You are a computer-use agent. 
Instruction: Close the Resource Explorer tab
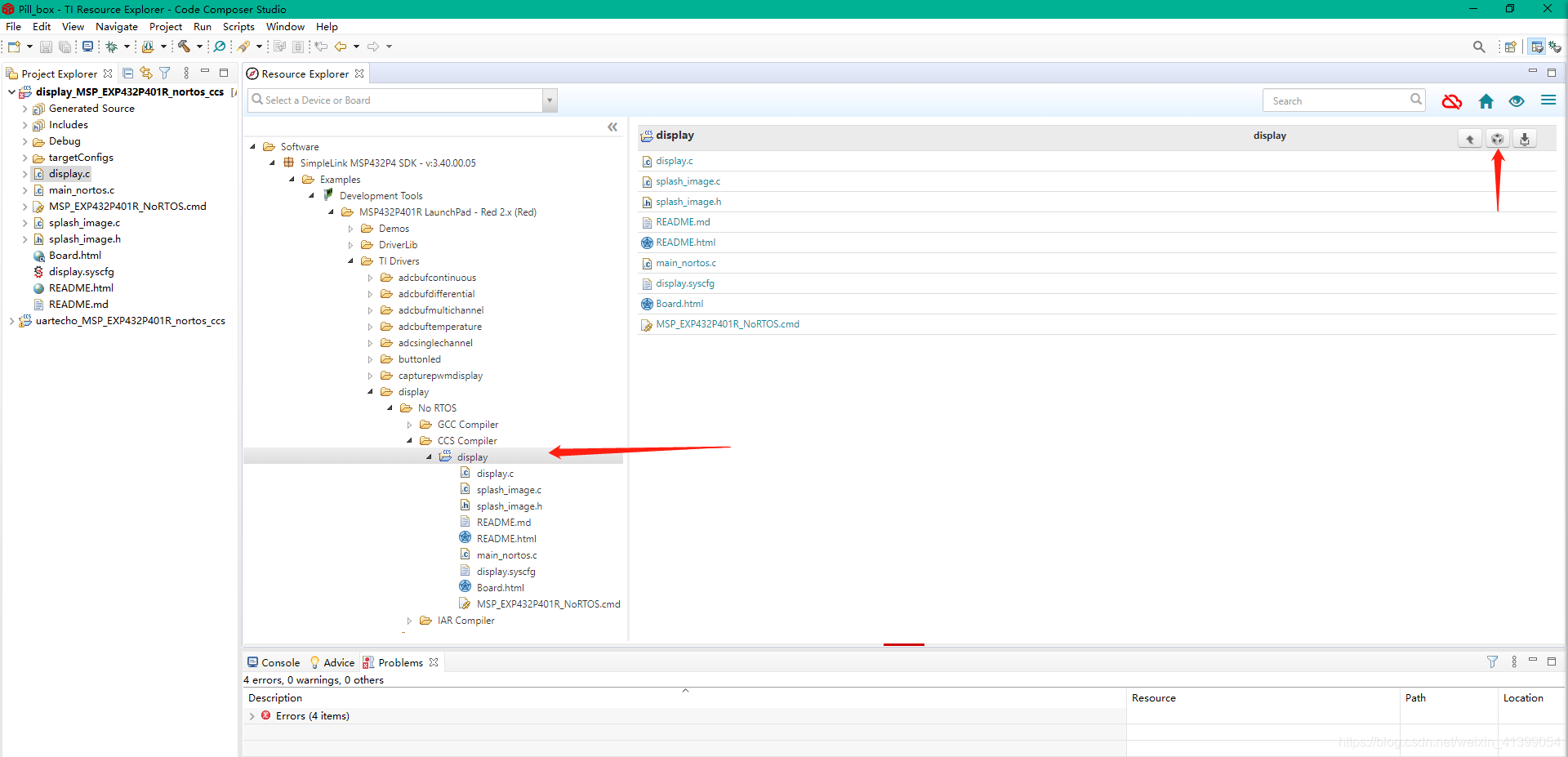tap(359, 73)
